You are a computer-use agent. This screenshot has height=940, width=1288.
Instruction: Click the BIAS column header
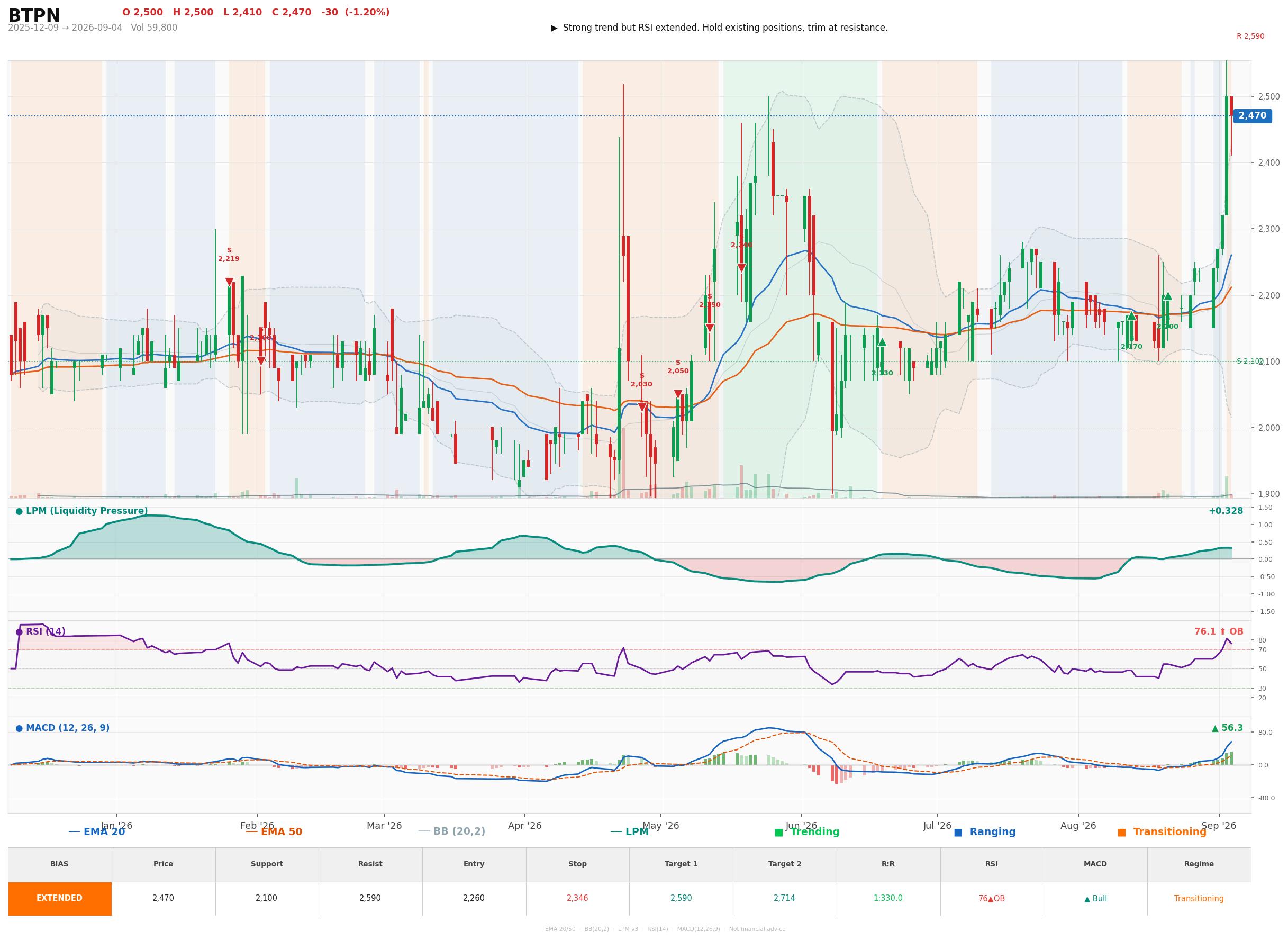59,864
